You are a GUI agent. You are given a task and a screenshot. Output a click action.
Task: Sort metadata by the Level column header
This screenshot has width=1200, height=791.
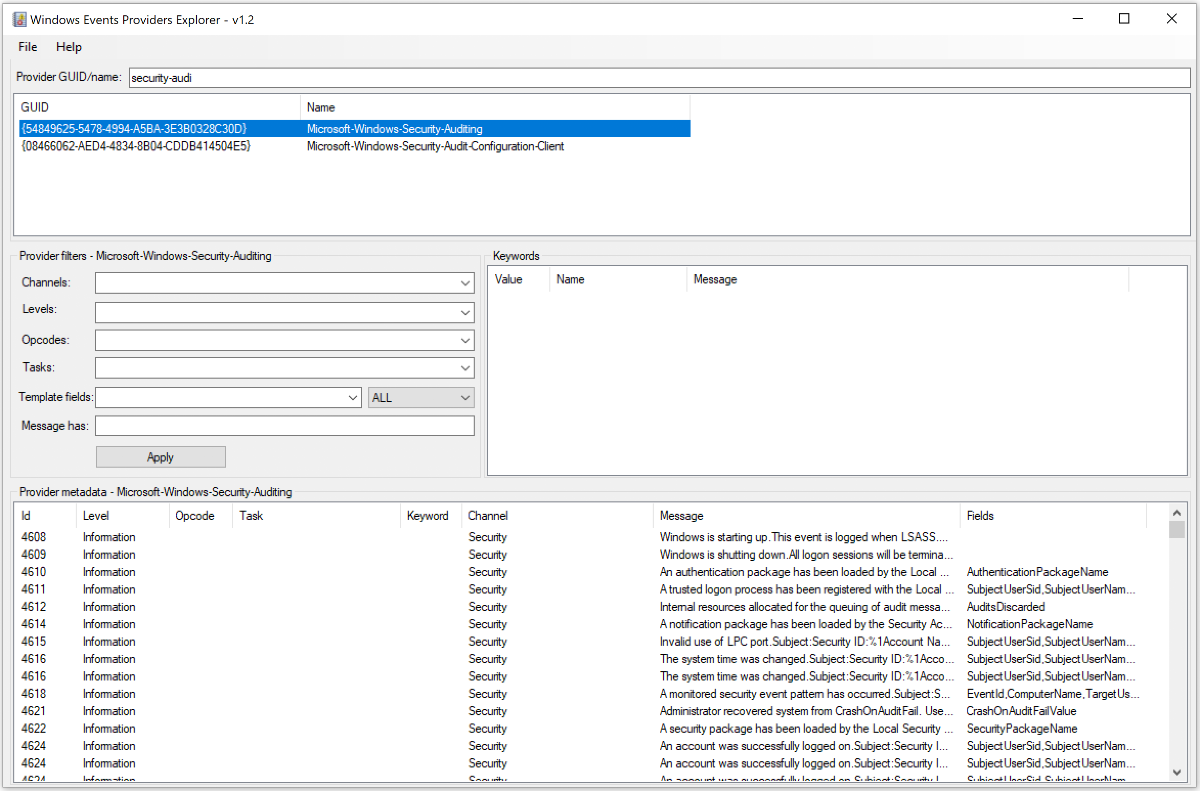(x=122, y=516)
